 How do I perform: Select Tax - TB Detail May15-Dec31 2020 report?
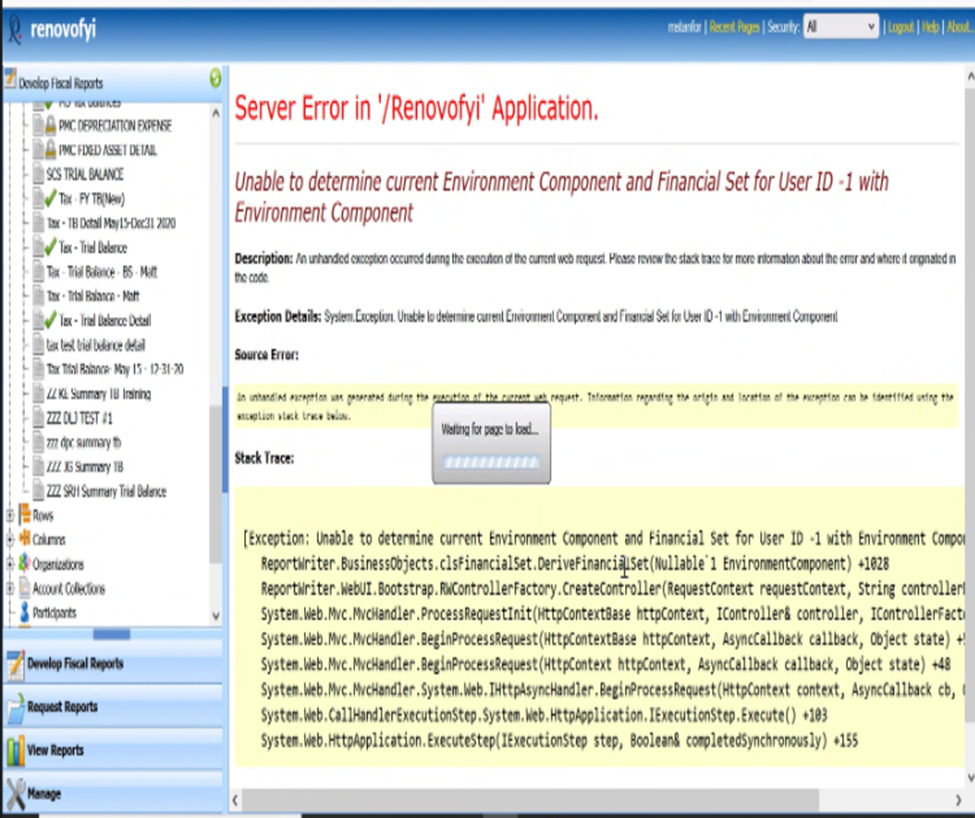111,223
